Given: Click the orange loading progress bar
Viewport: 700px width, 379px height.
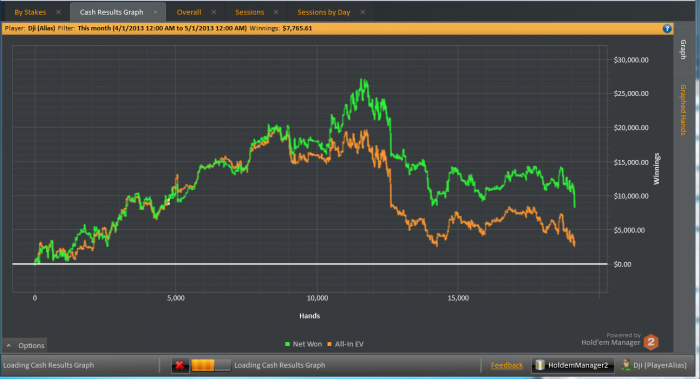Looking at the screenshot, I should (x=211, y=365).
